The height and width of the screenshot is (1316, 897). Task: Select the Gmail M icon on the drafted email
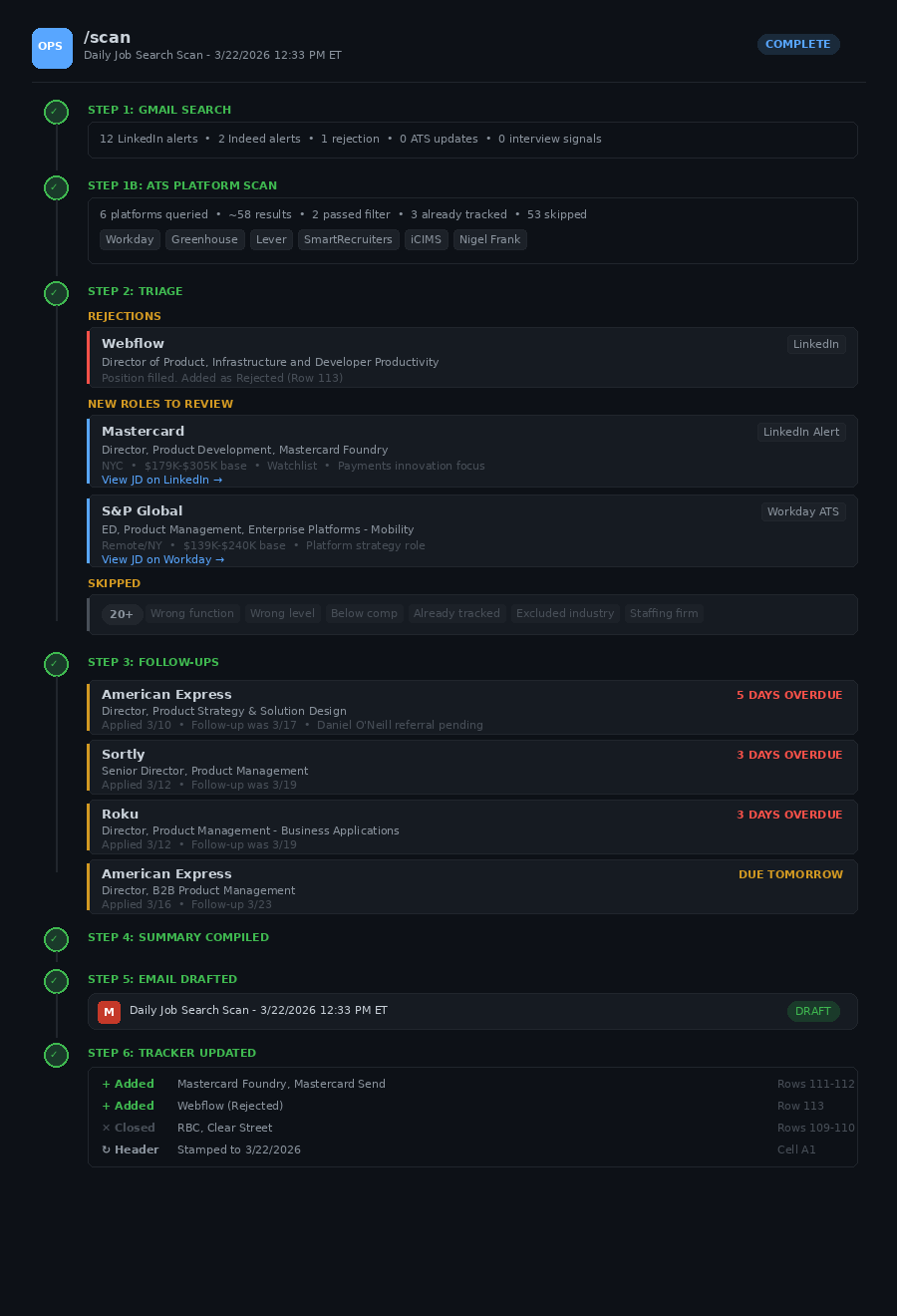(109, 1011)
